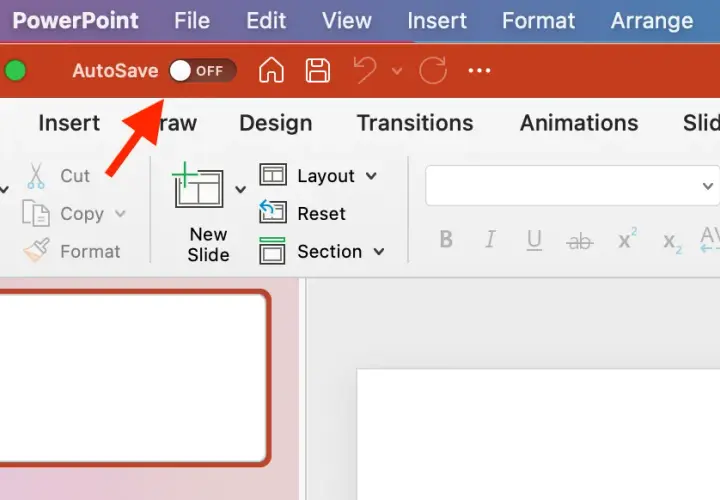Expand the Section dropdown chevron

(379, 252)
